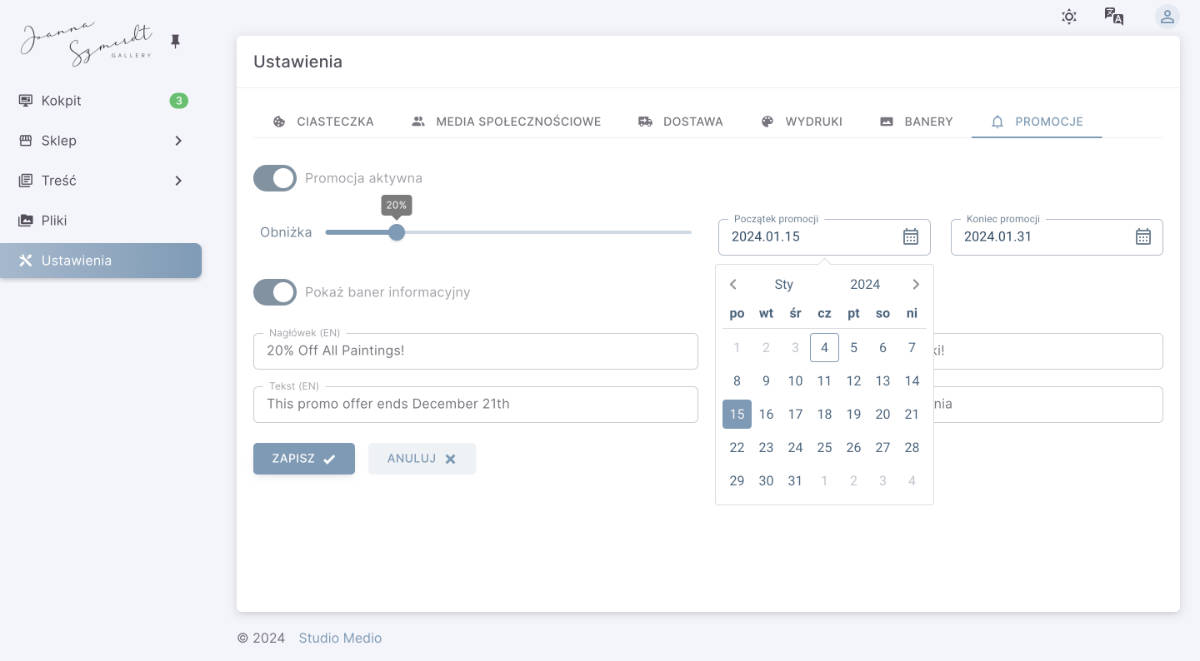
Task: Pick calendar day 26
Action: 853,447
